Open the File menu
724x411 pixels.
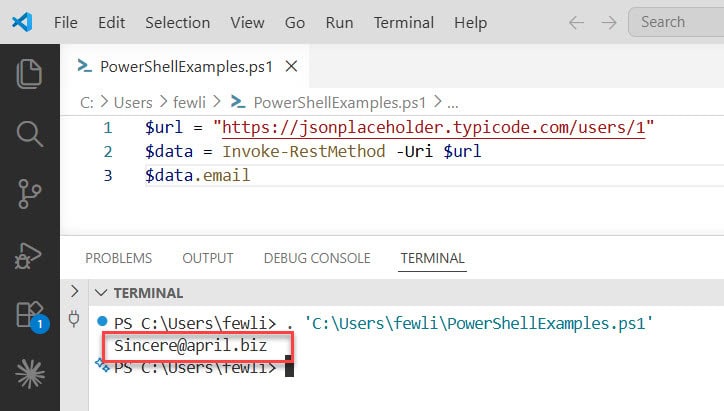click(x=66, y=22)
